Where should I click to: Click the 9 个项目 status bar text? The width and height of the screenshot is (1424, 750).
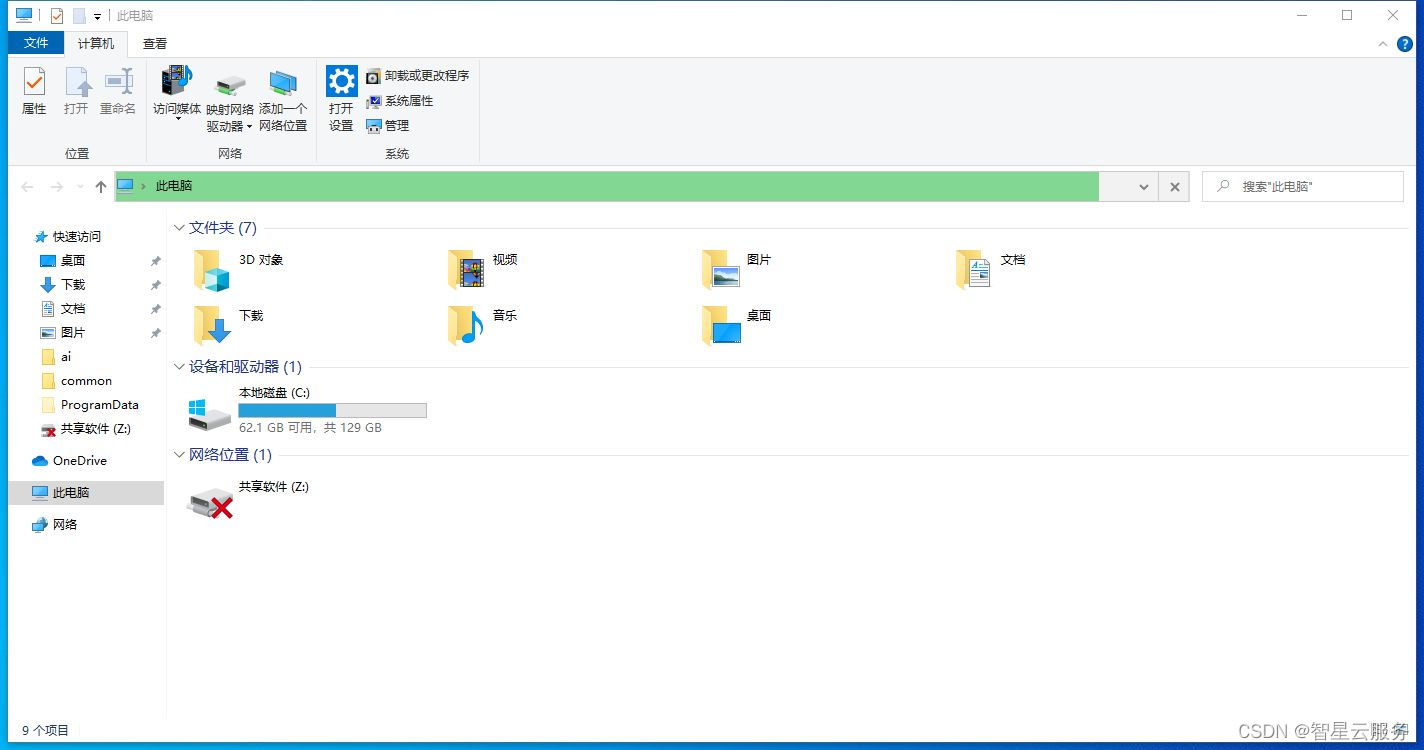coord(45,731)
